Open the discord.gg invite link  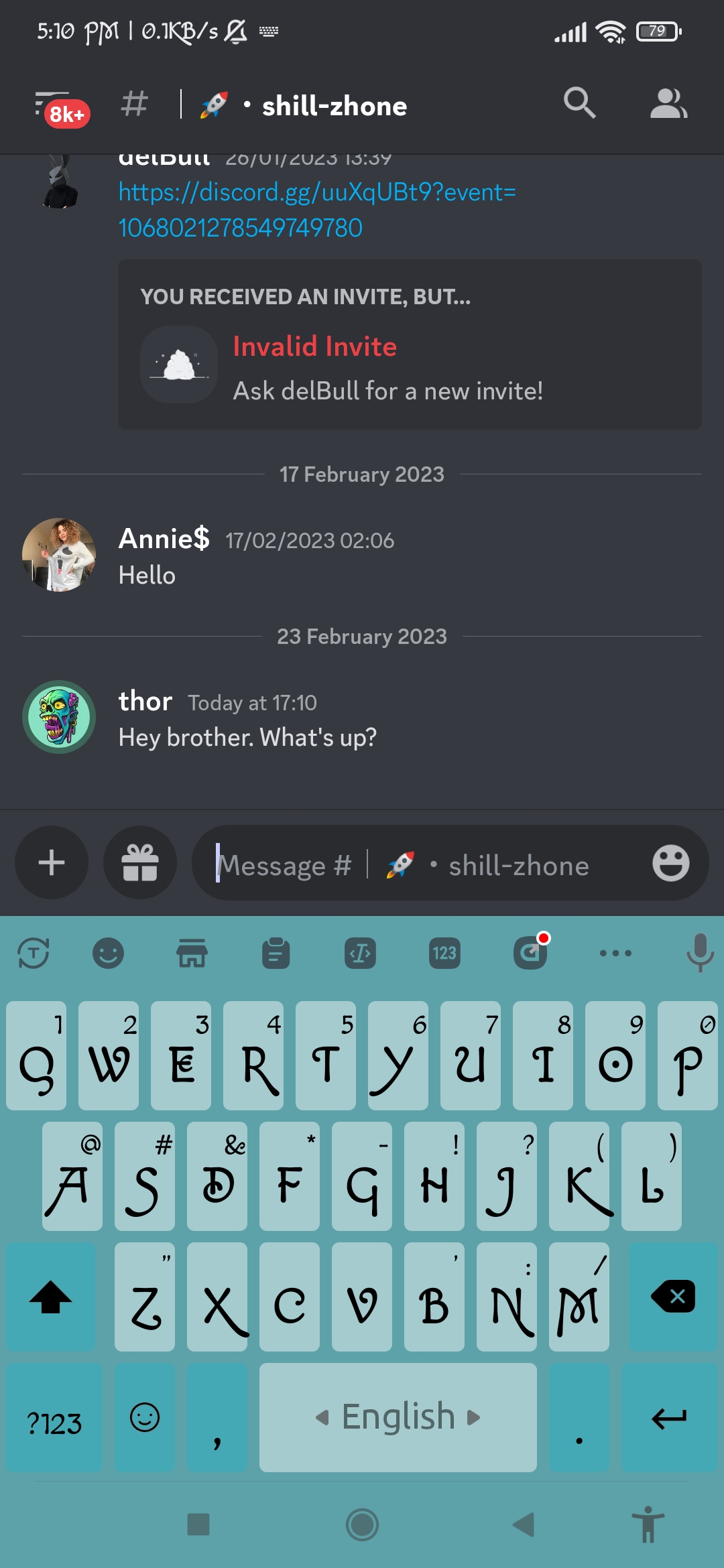317,210
